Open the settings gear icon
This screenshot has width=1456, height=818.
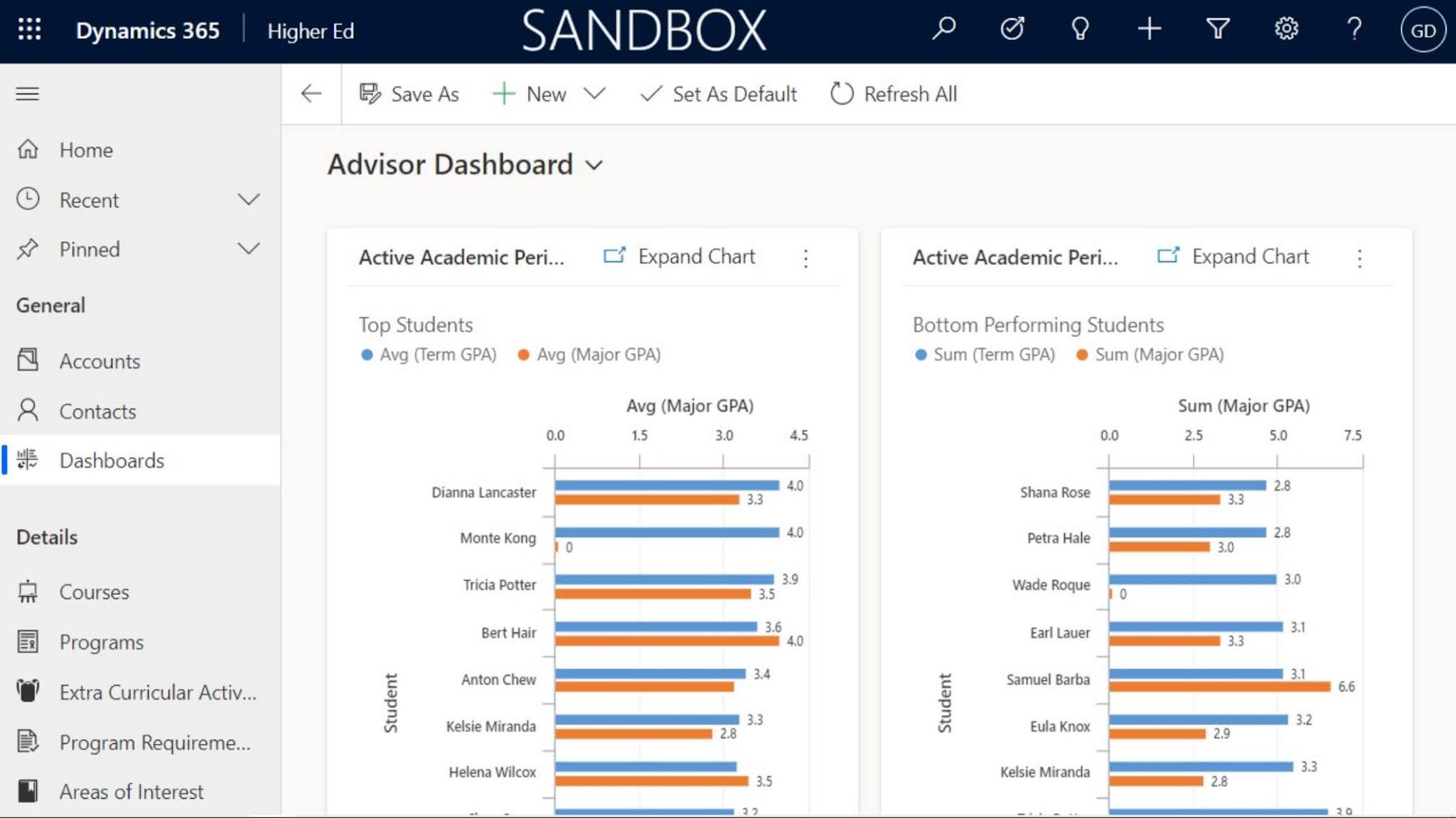pos(1286,29)
